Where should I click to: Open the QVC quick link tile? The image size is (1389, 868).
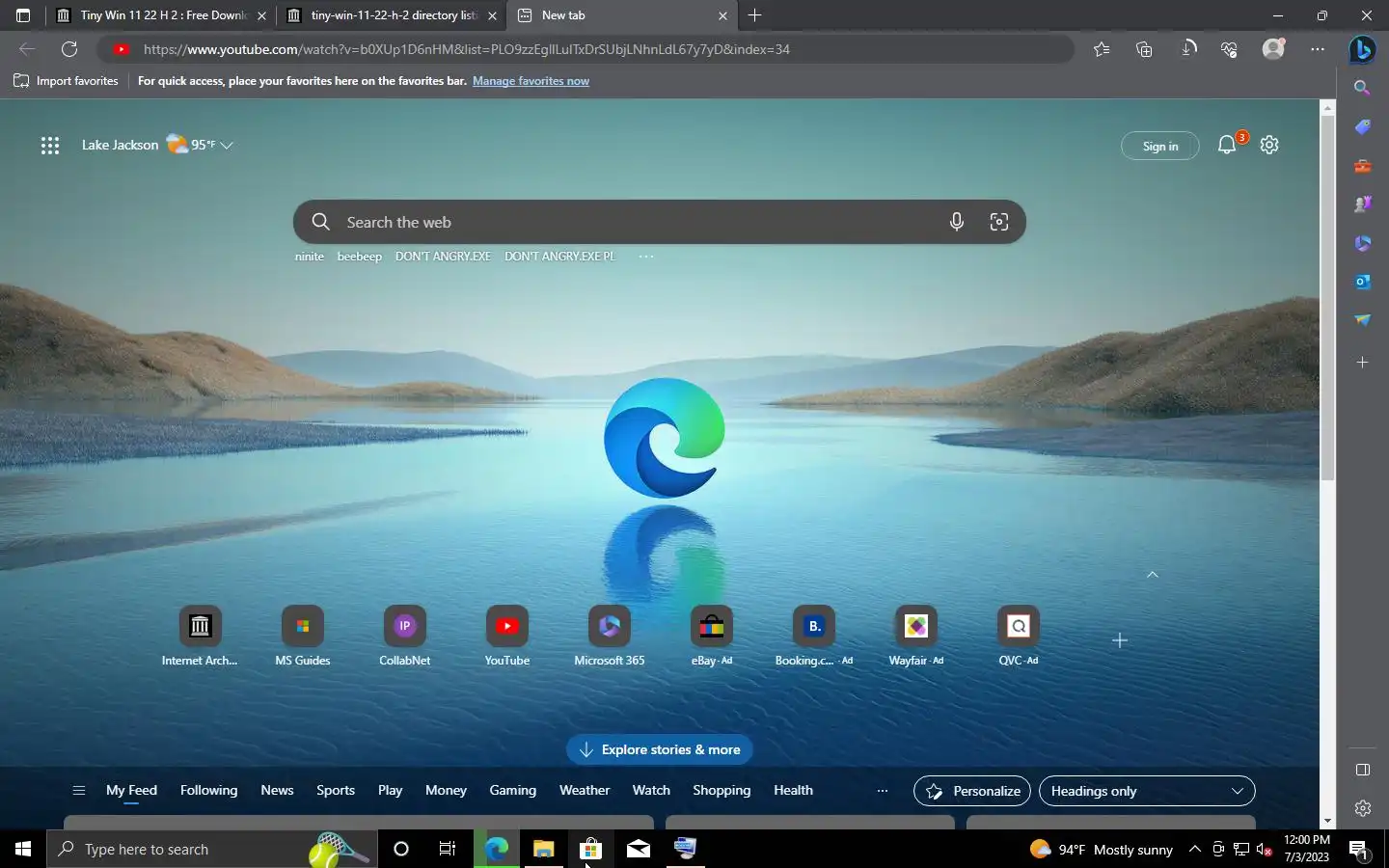pyautogui.click(x=1018, y=637)
